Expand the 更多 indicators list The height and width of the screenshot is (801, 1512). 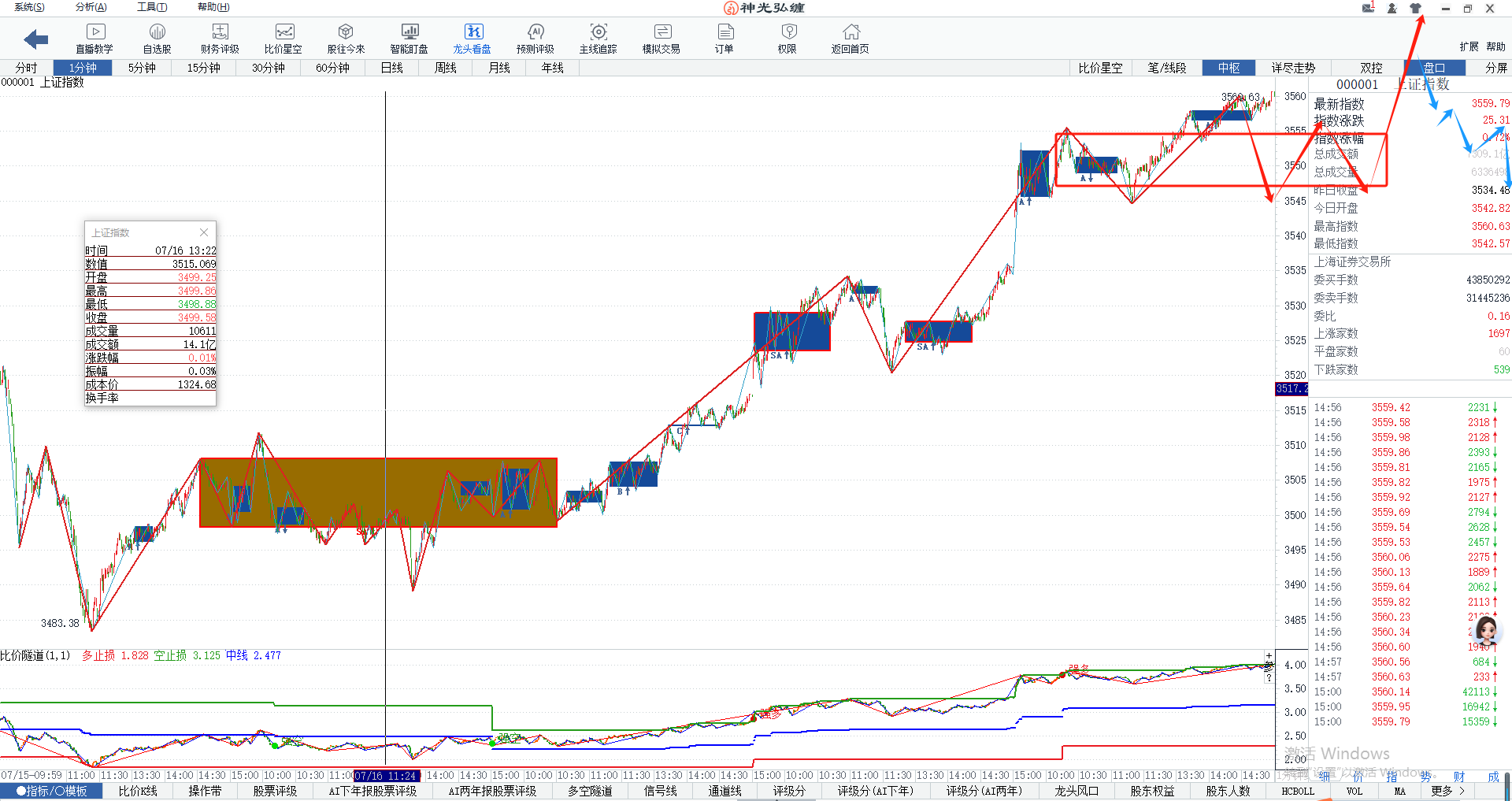point(1447,791)
